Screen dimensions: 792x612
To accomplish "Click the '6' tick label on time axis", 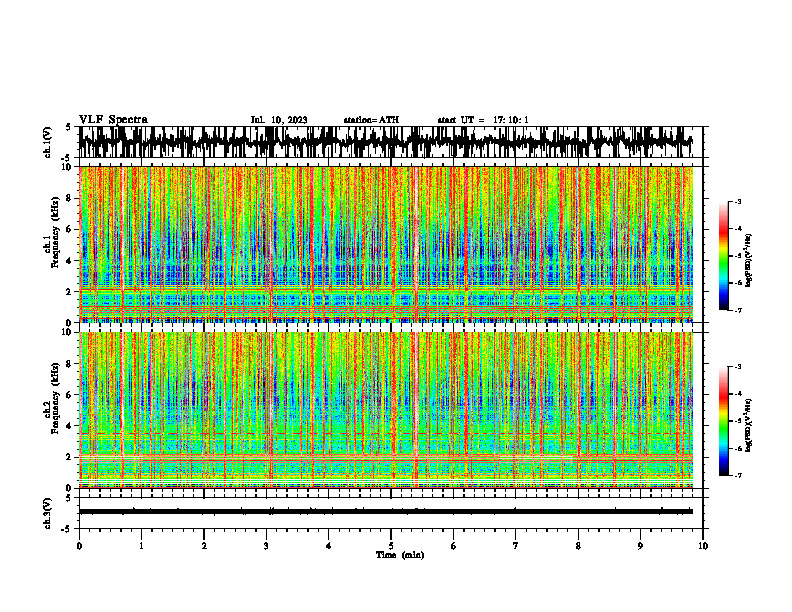I will click(454, 546).
